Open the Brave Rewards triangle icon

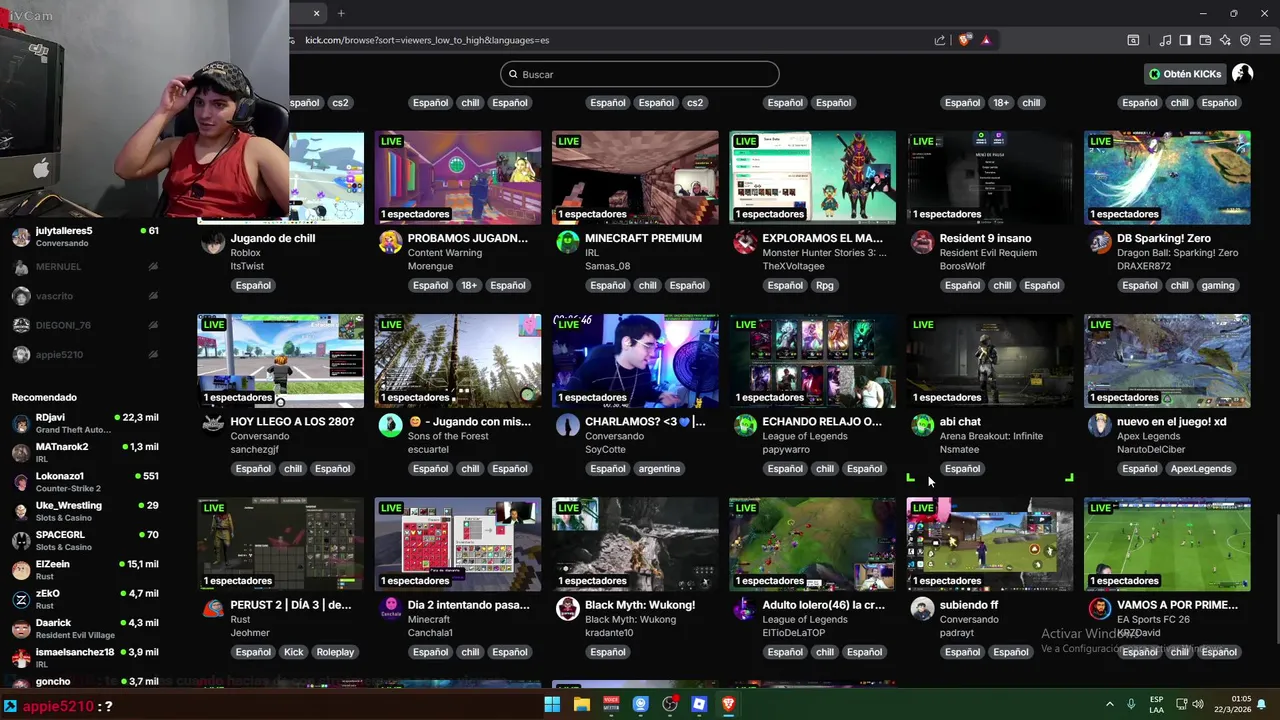(x=986, y=40)
